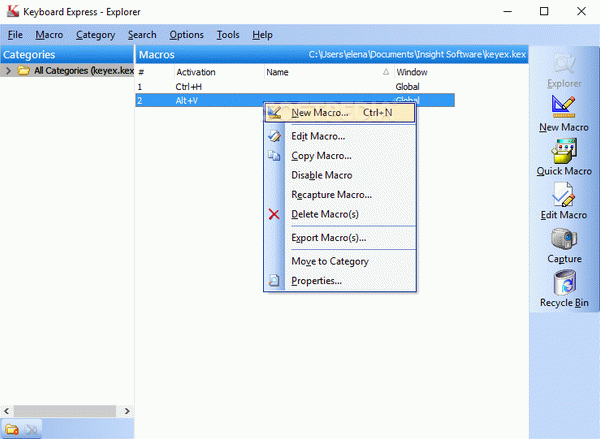Image resolution: width=600 pixels, height=439 pixels.
Task: Select Recapture Macro... context entry
Action: [340, 195]
